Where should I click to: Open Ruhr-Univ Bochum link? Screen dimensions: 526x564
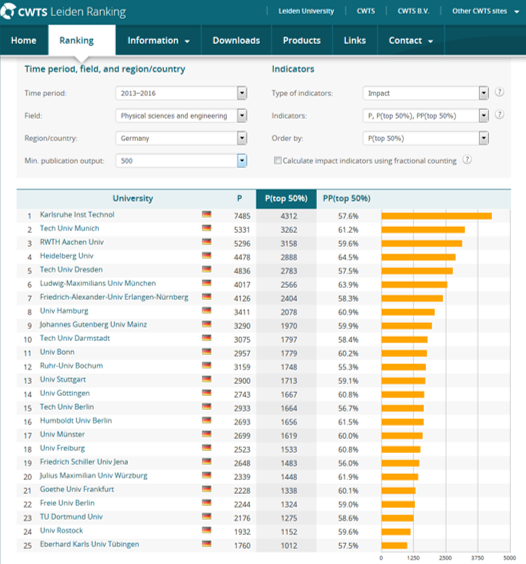pyautogui.click(x=71, y=365)
